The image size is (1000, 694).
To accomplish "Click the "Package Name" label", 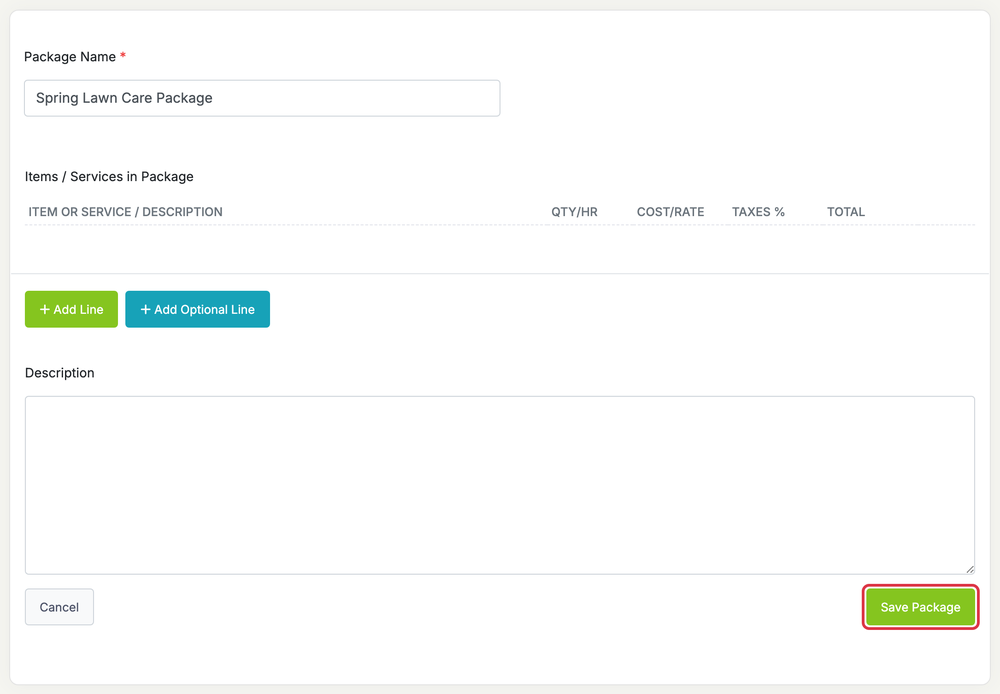I will coord(70,57).
